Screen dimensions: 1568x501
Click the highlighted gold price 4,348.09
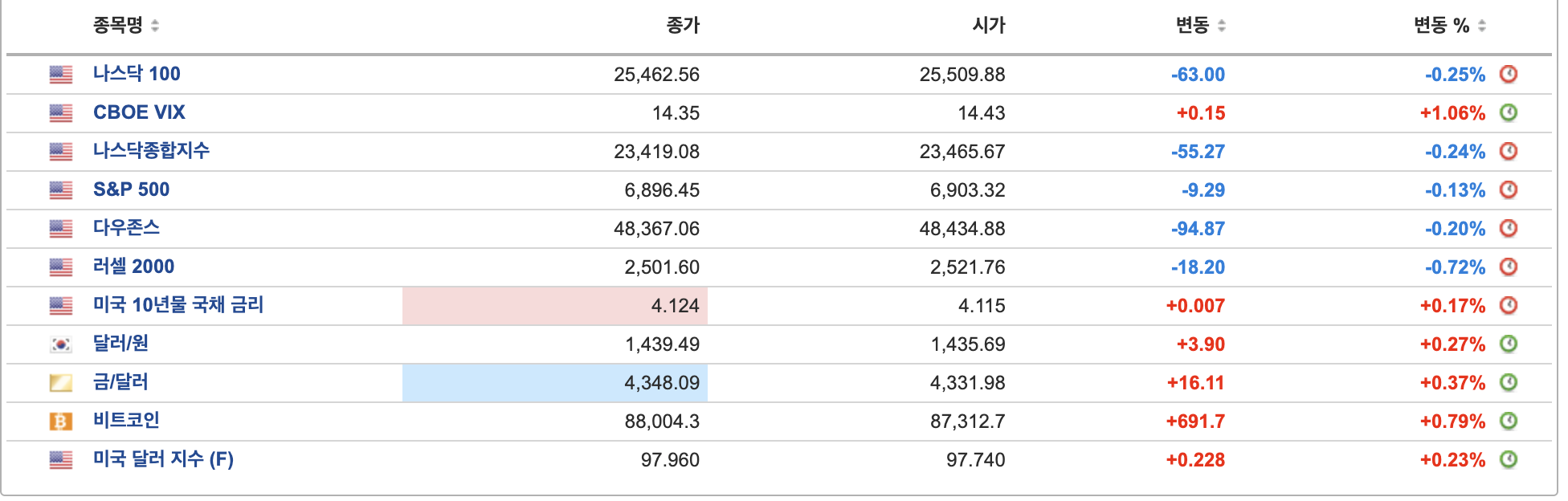point(555,383)
